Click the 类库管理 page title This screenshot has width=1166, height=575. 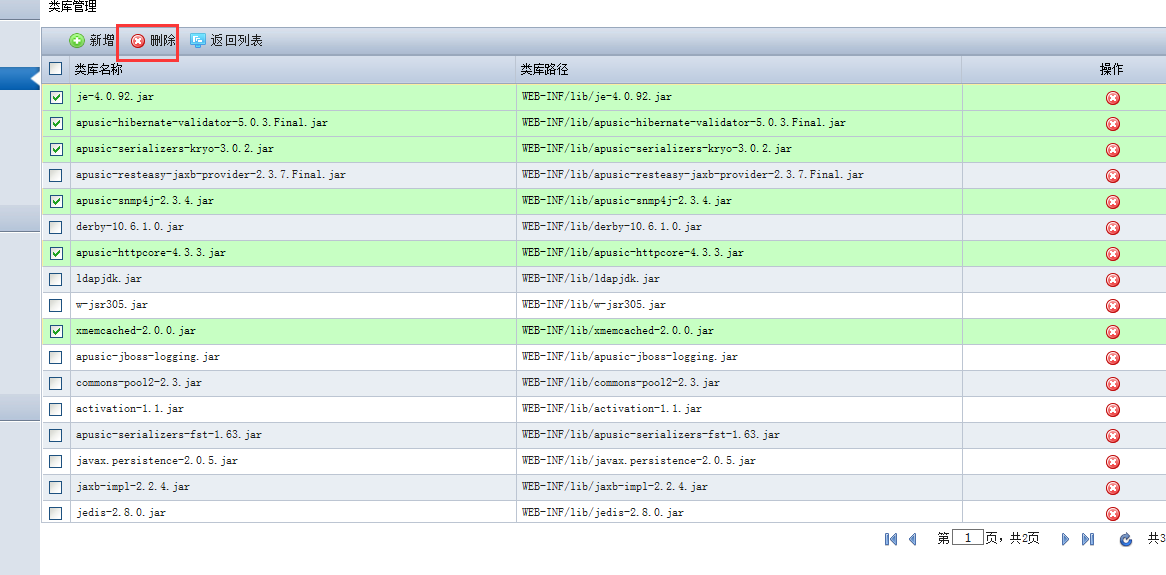click(72, 7)
